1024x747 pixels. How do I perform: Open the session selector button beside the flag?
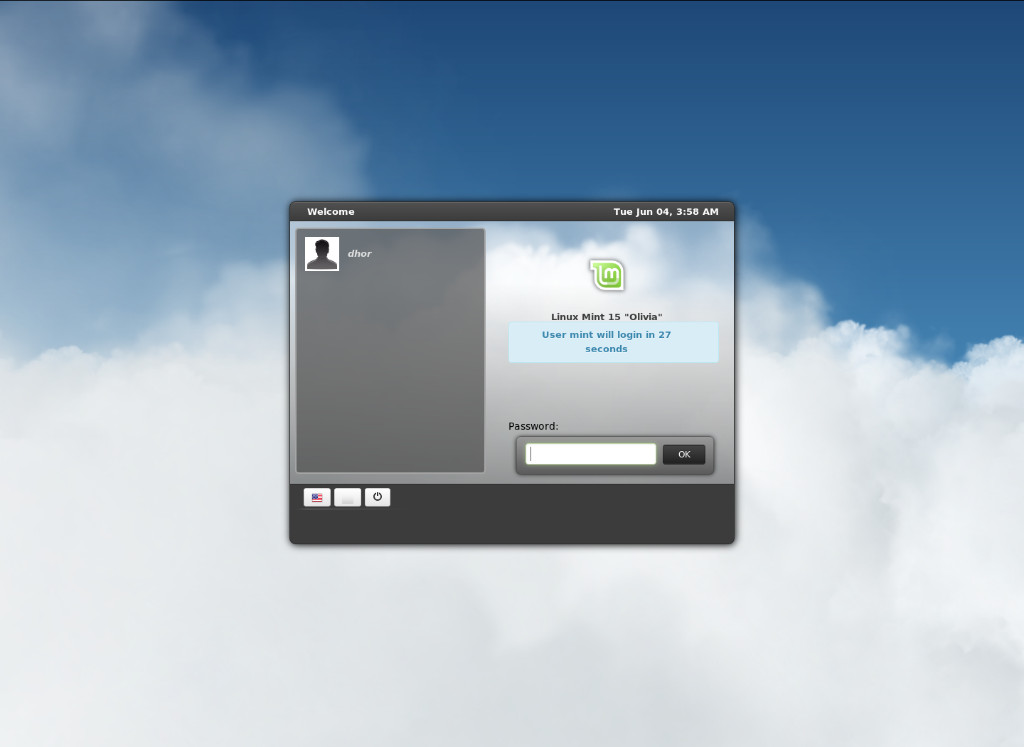pos(347,498)
